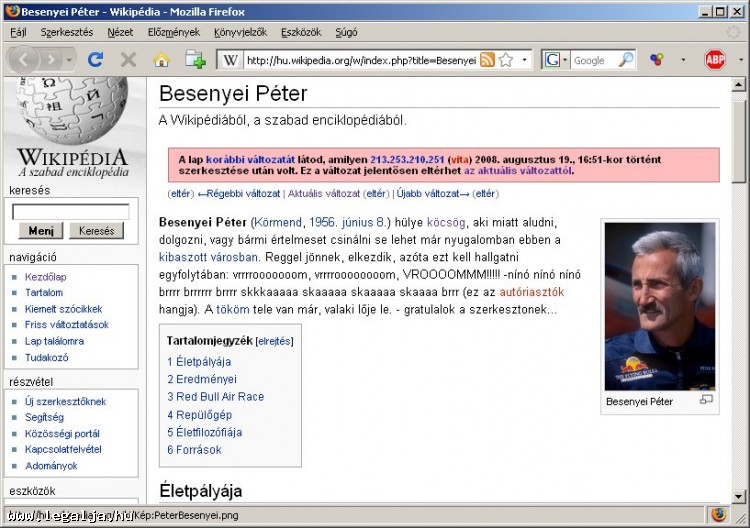Click the Adblock Plus ABP icon

click(714, 60)
